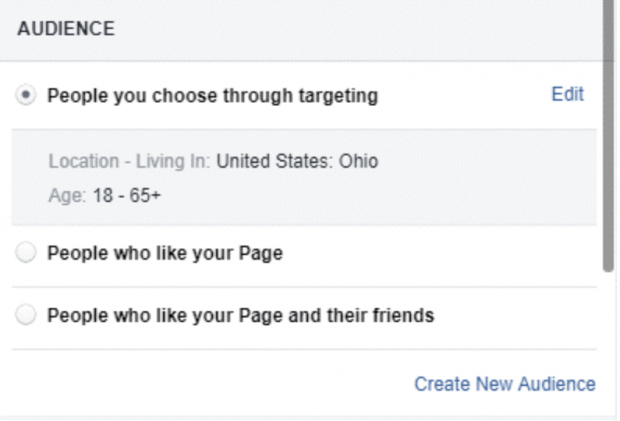This screenshot has height=421, width=620.
Task: Click the word "Audience" in the bottom link
Action: [x=557, y=384]
